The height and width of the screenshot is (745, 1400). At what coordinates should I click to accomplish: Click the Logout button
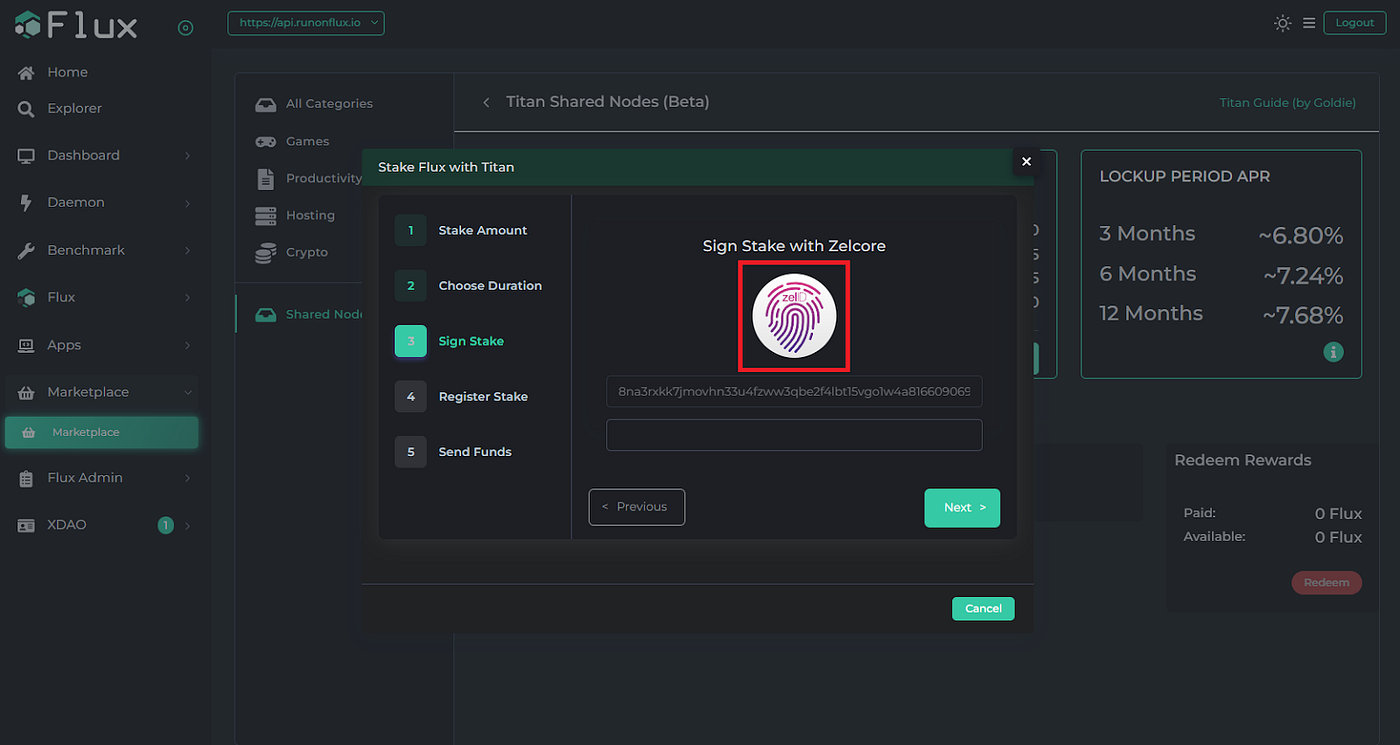pyautogui.click(x=1355, y=23)
